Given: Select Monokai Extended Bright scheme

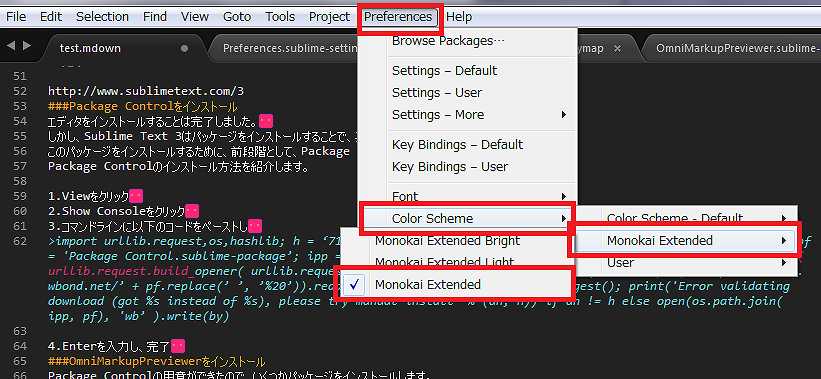Looking at the screenshot, I should pyautogui.click(x=456, y=240).
